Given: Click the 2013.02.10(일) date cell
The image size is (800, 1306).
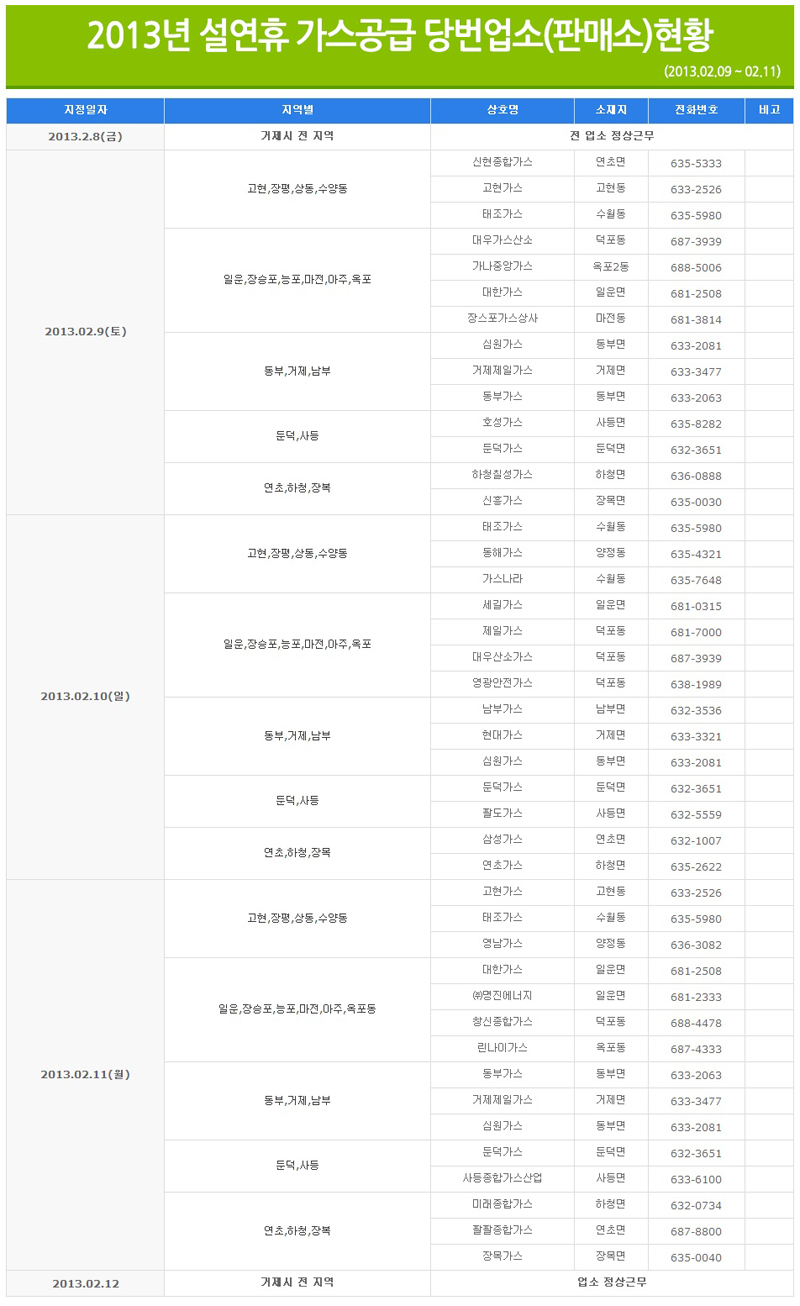Looking at the screenshot, I should (85, 696).
